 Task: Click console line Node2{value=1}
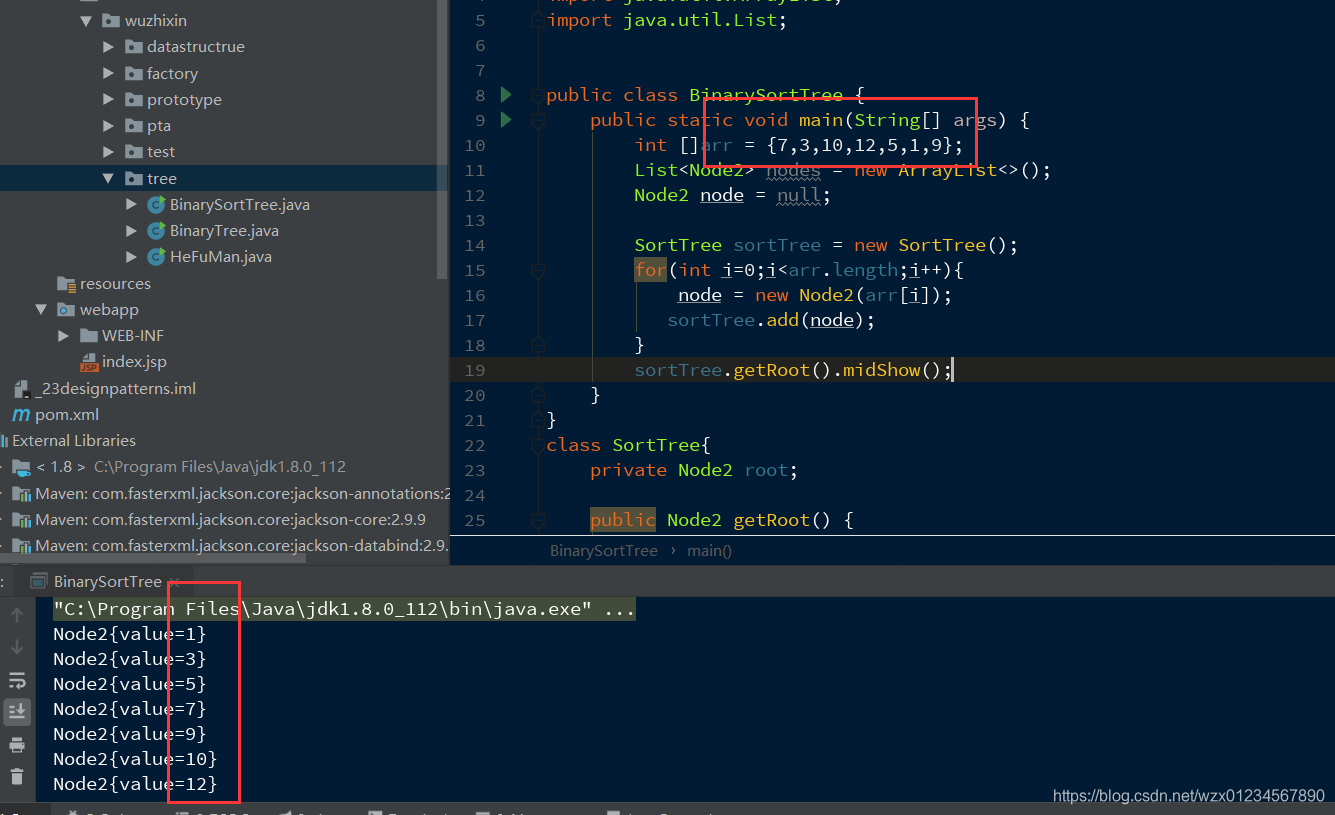click(130, 634)
